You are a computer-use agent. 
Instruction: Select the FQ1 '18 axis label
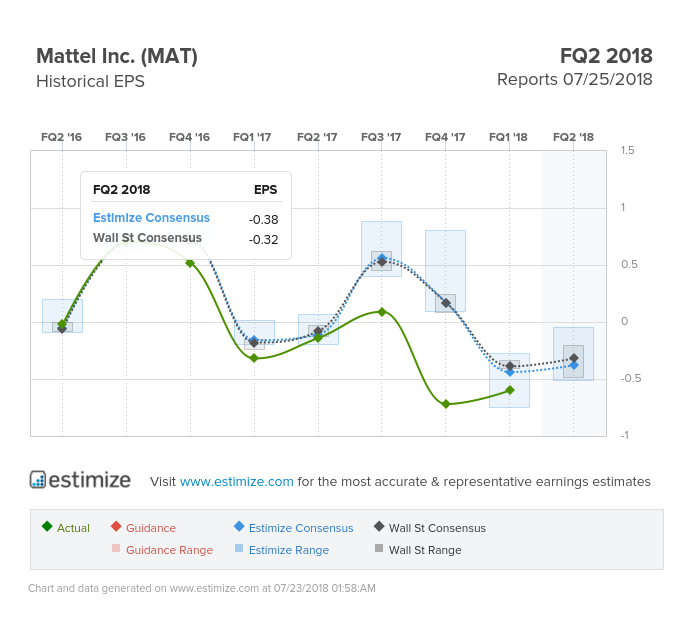pos(509,137)
